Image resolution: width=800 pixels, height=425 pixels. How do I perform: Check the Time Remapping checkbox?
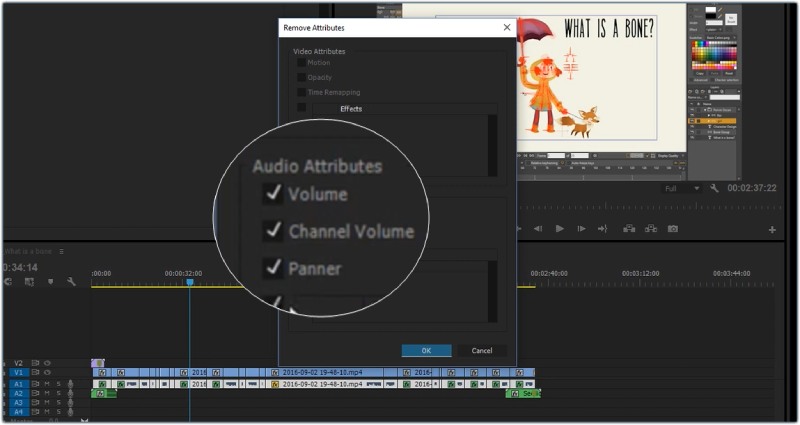pos(302,92)
